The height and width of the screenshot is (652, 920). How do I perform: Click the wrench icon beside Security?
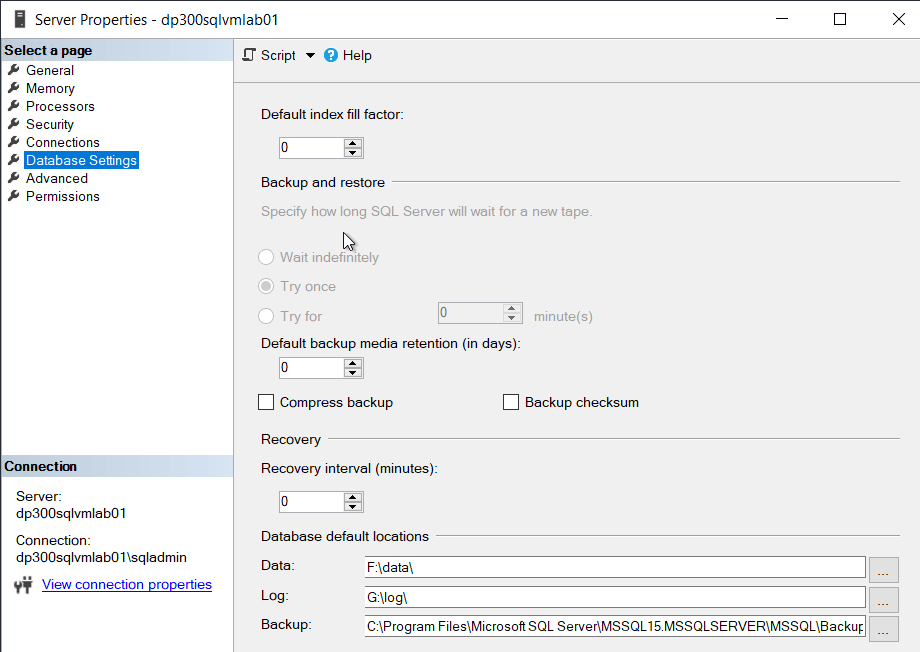pyautogui.click(x=14, y=124)
